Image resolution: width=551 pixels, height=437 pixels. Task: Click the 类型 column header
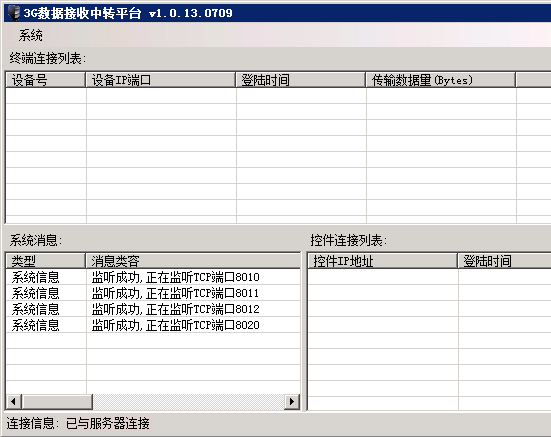(x=46, y=261)
